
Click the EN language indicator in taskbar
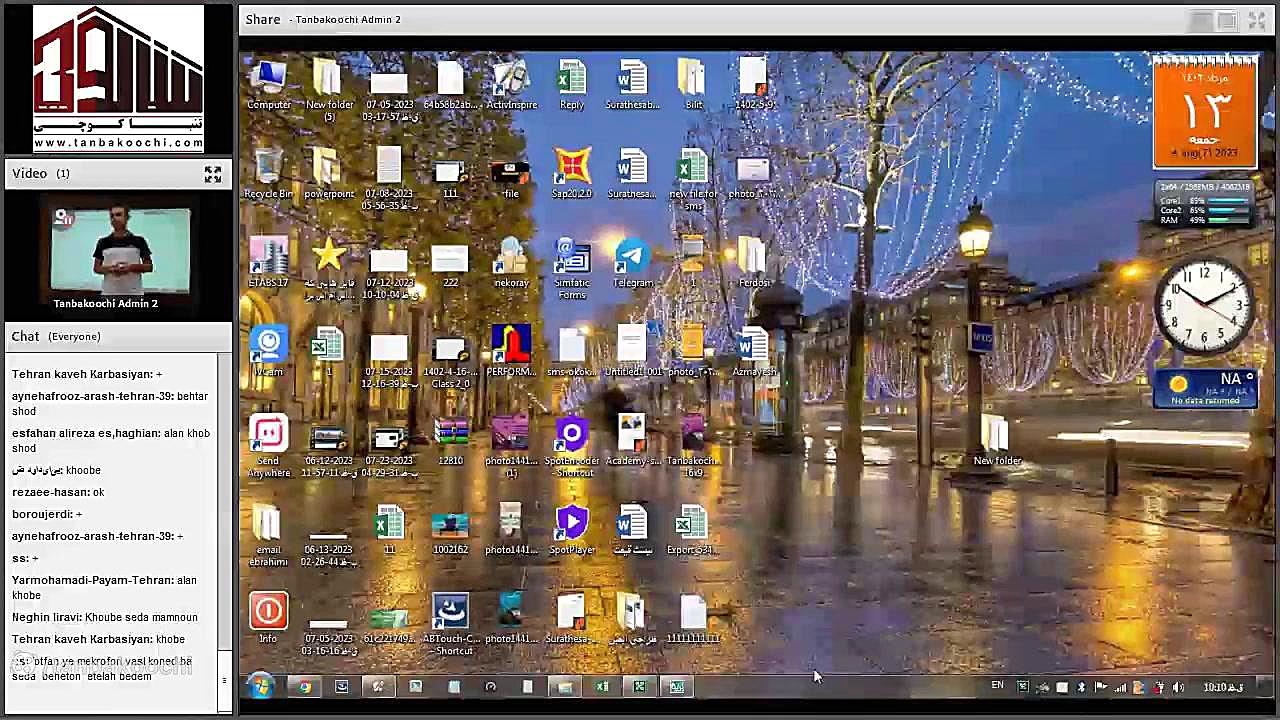click(997, 686)
